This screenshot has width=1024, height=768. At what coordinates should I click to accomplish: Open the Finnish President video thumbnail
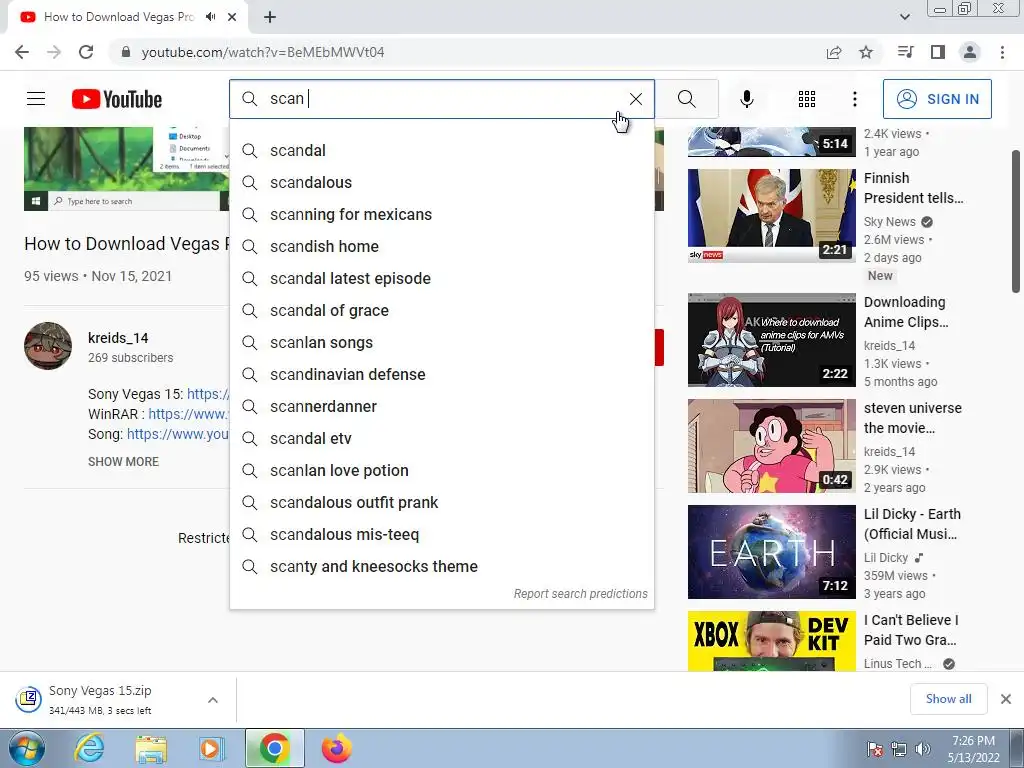pos(771,216)
